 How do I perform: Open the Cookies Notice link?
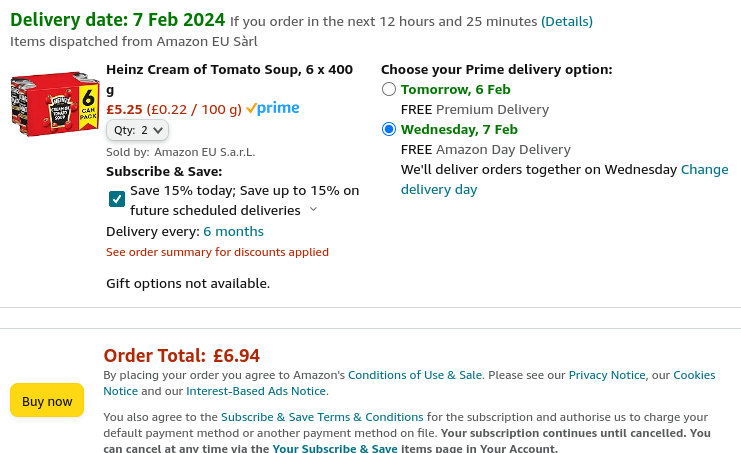pyautogui.click(x=694, y=375)
